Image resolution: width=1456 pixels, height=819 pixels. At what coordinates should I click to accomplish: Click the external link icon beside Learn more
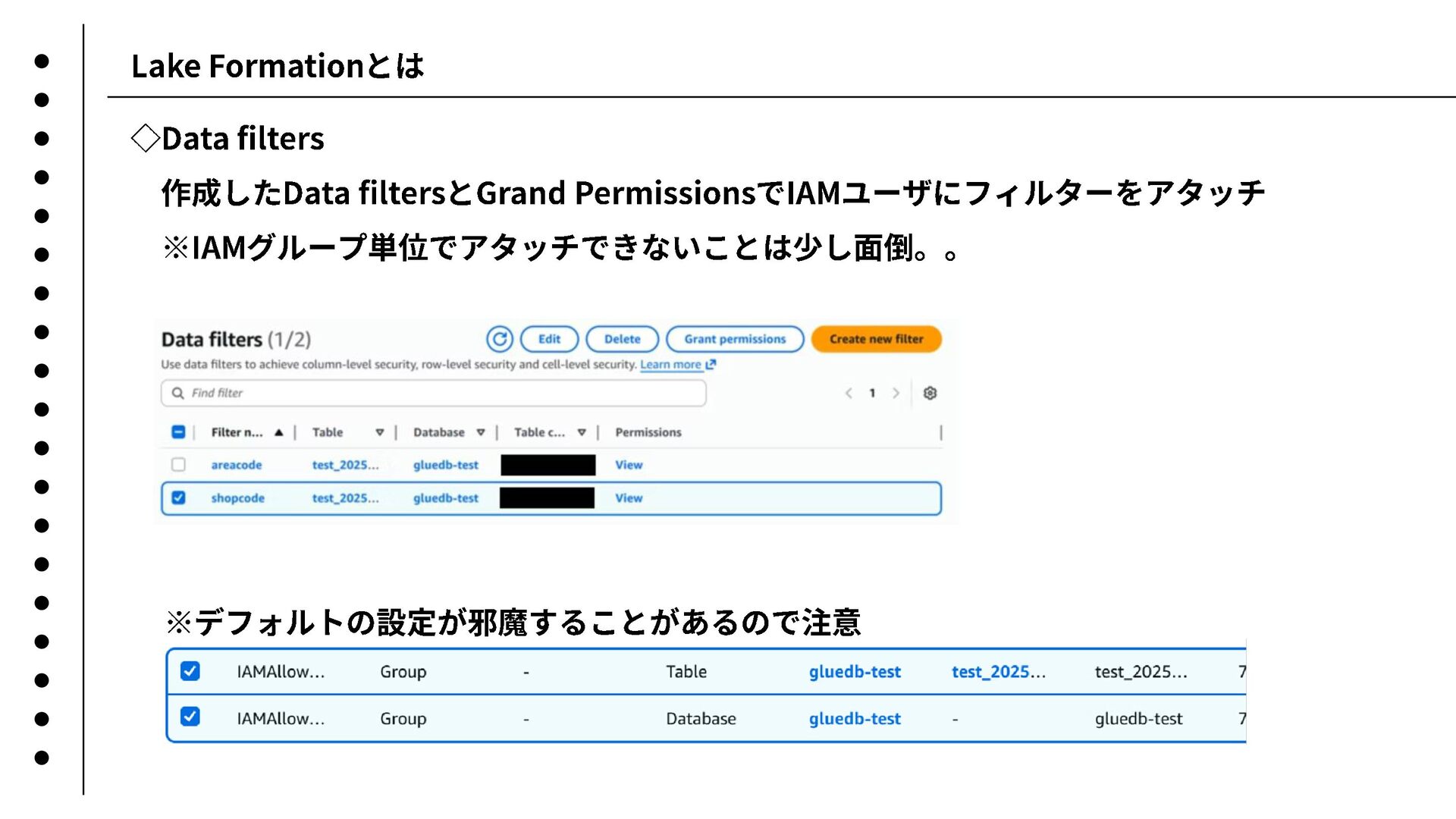pyautogui.click(x=711, y=365)
